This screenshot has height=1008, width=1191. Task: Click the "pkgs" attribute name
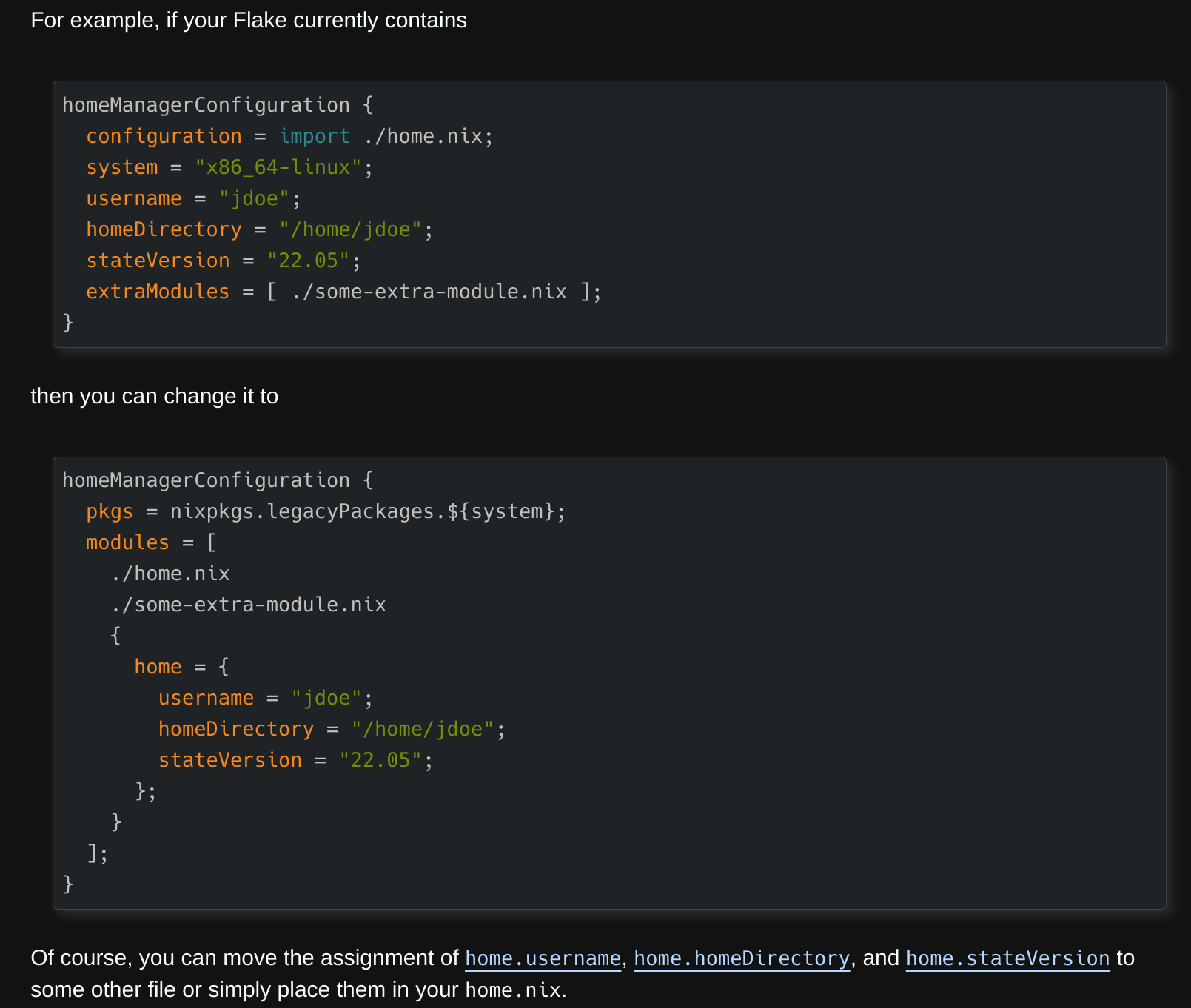pyautogui.click(x=110, y=511)
